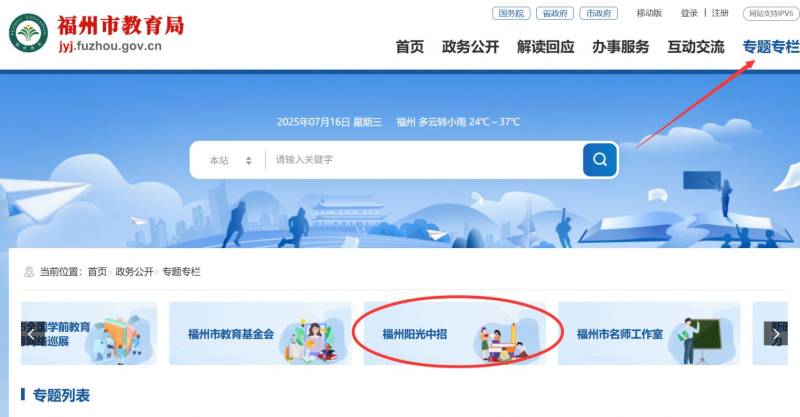The height and width of the screenshot is (417, 800).
Task: Click the user icon beside 当前位置
Action: point(29,272)
